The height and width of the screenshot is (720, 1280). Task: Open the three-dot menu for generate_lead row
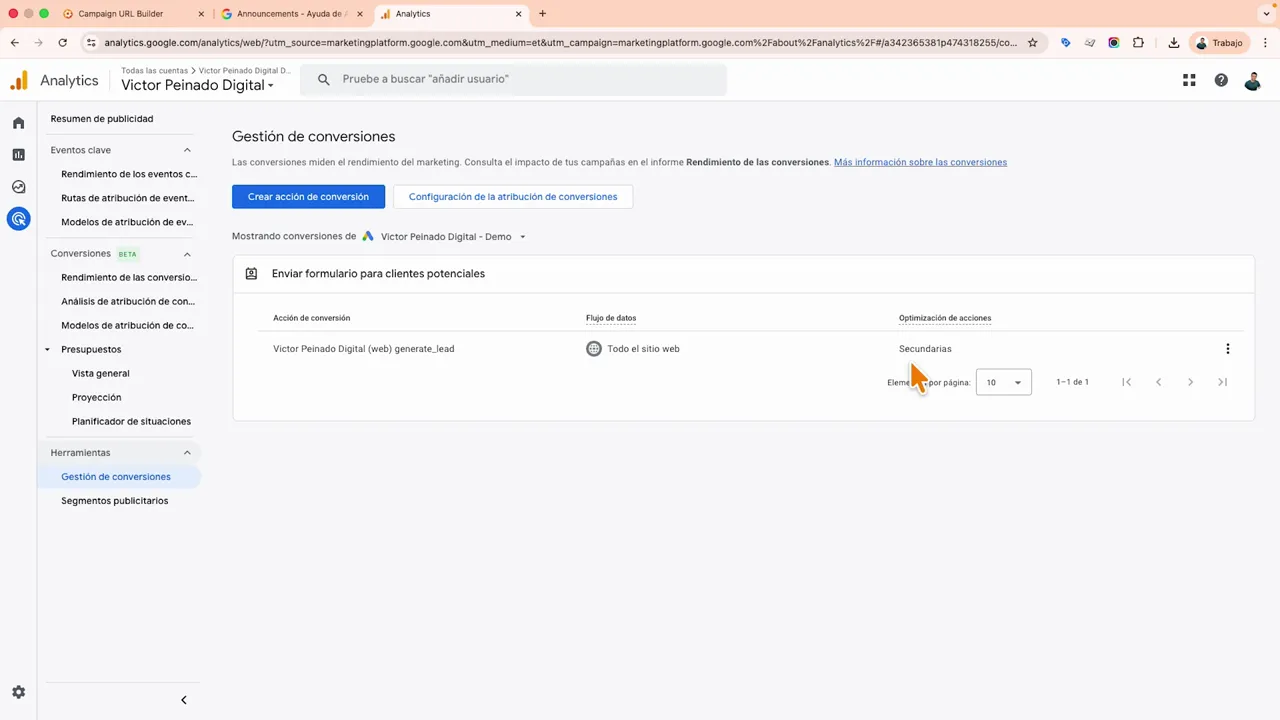(x=1227, y=349)
